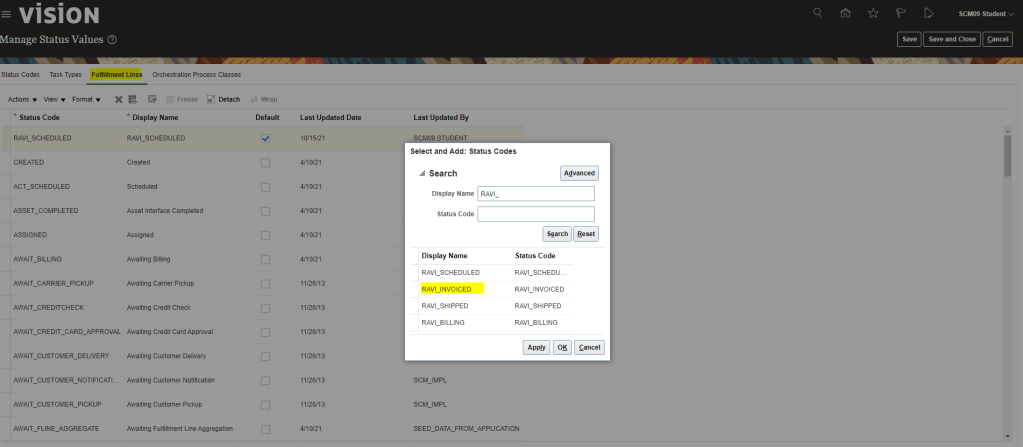
Task: Go to the Home icon
Action: (846, 13)
